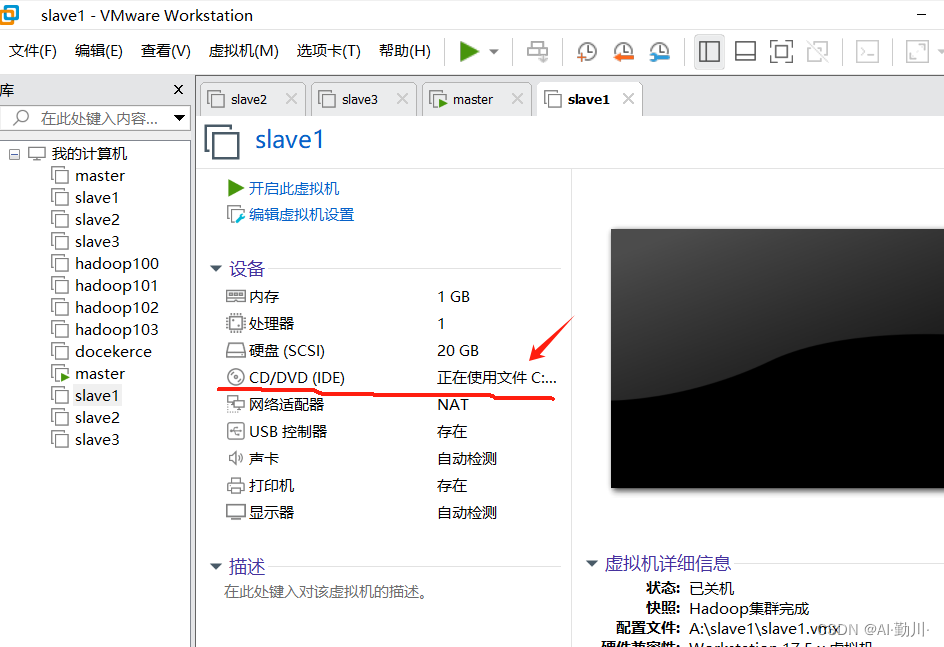Close the slave2 tab
The width and height of the screenshot is (944, 647).
click(x=291, y=99)
